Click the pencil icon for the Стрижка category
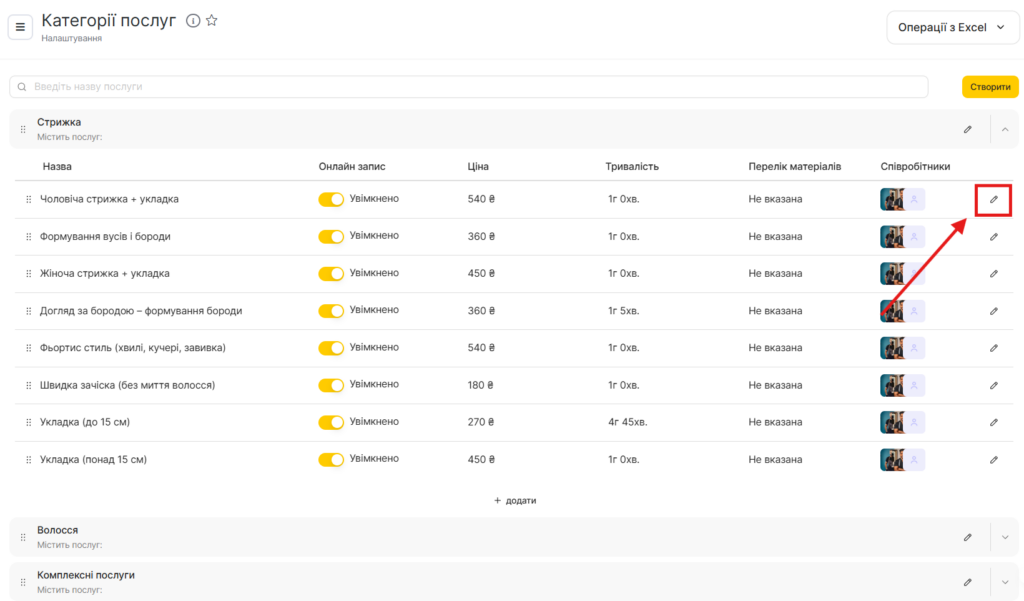The height and width of the screenshot is (601, 1024). coord(967,129)
